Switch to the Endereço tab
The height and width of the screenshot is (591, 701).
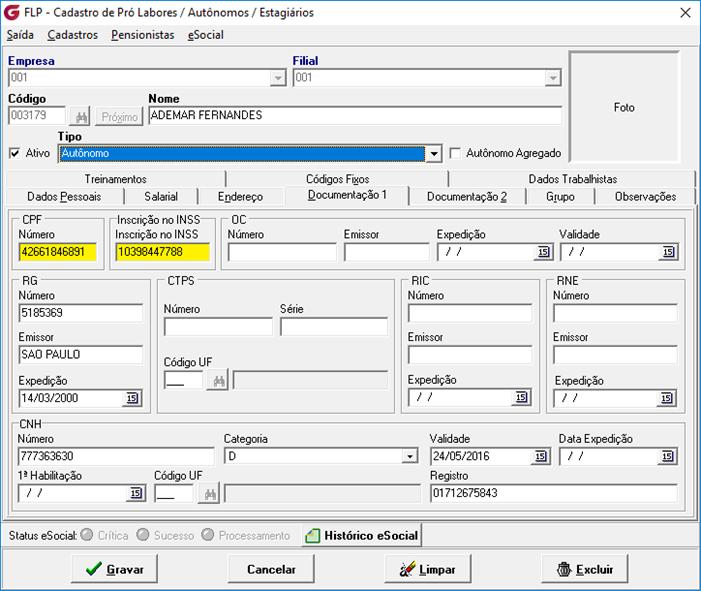coord(241,197)
